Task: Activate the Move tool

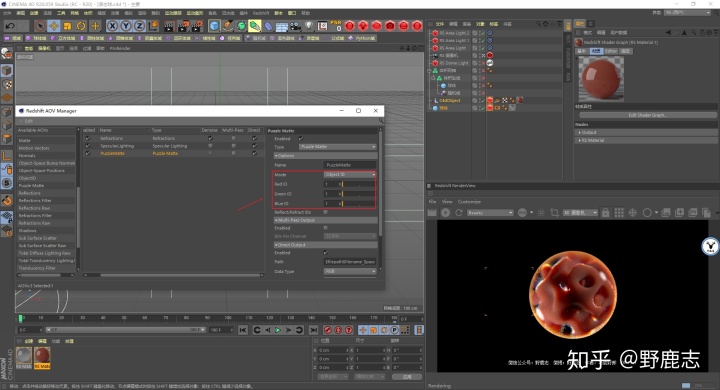Action: [x=54, y=26]
